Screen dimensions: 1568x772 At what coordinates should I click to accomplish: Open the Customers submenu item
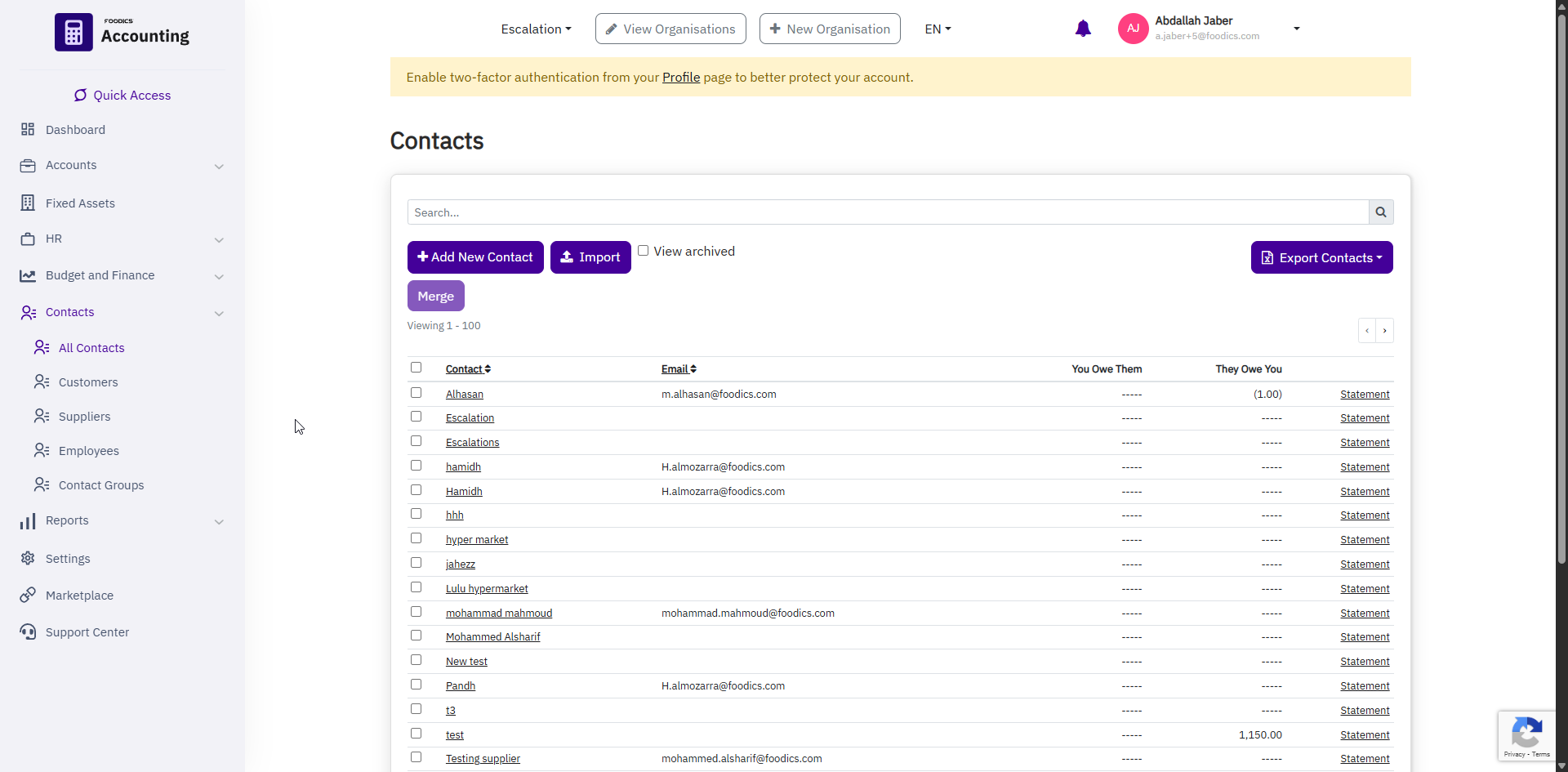coord(88,382)
